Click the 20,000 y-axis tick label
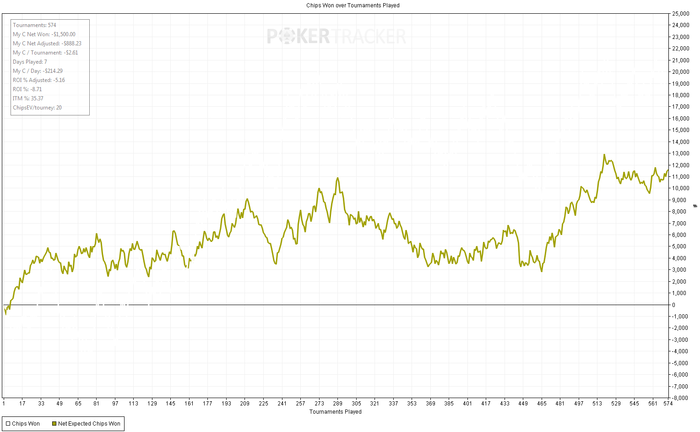This screenshot has width=700, height=432. coord(681,72)
